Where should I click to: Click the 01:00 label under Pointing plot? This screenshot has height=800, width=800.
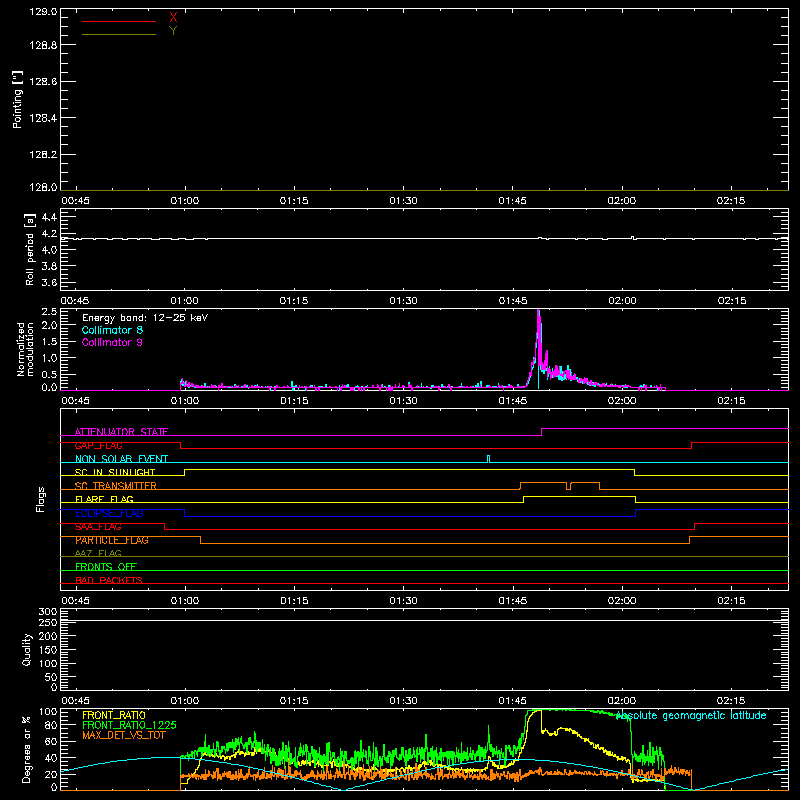[x=185, y=201]
